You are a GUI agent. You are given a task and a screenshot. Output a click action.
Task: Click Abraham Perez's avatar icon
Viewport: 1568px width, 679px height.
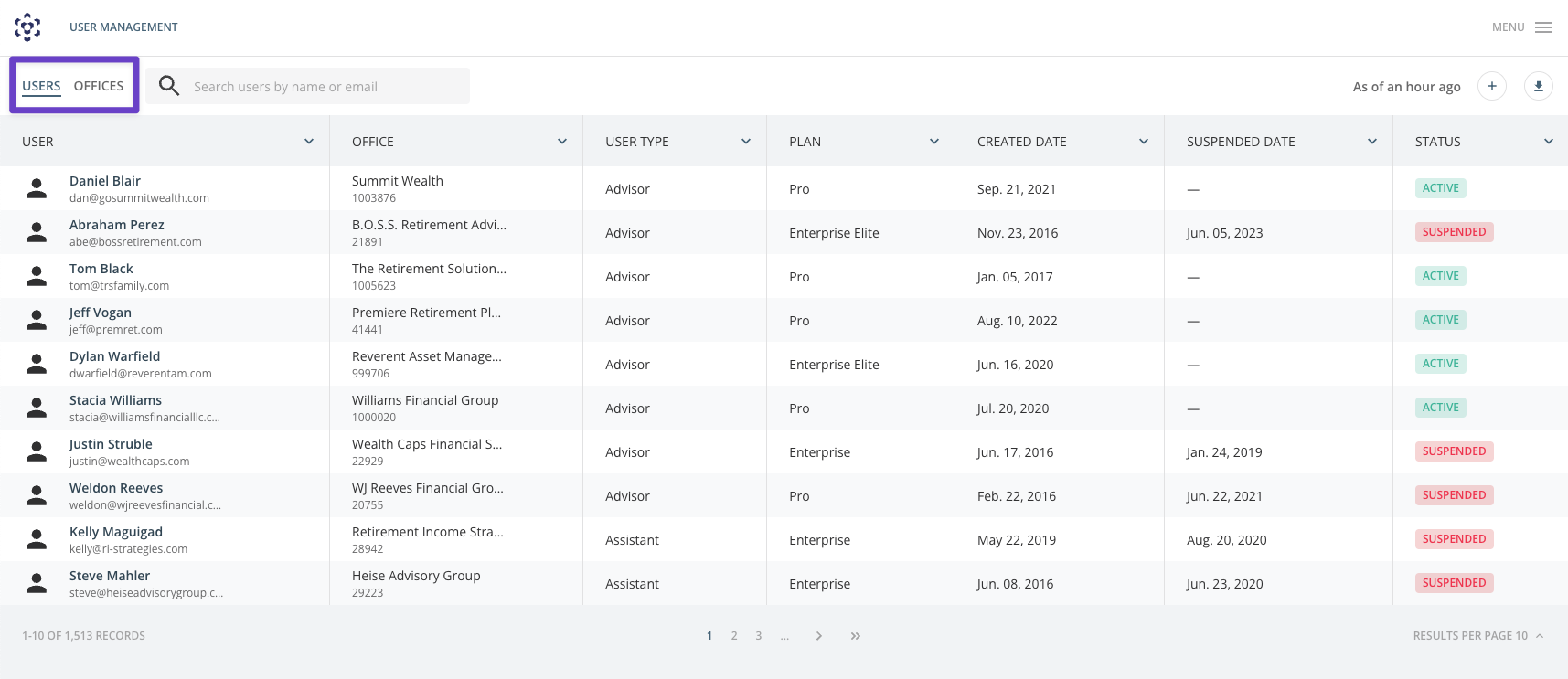[37, 232]
